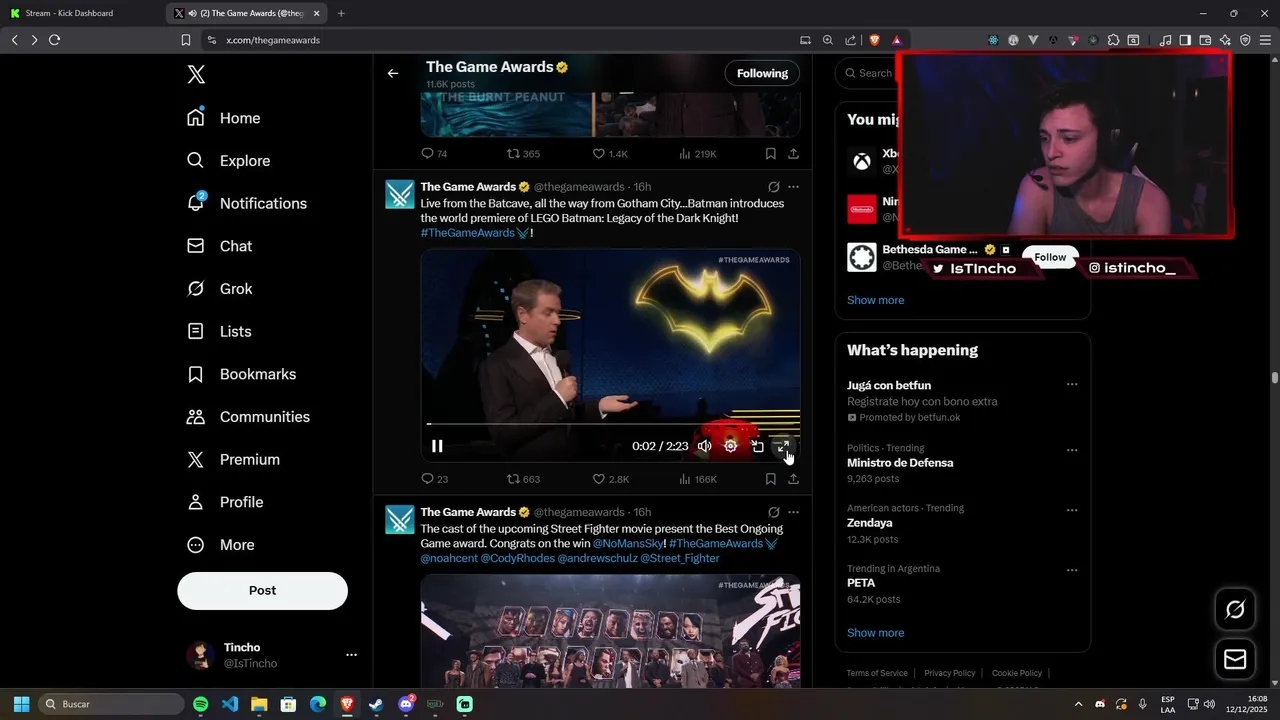Viewport: 1280px width, 720px height.
Task: Pause the LEGO Batman video
Action: [437, 446]
